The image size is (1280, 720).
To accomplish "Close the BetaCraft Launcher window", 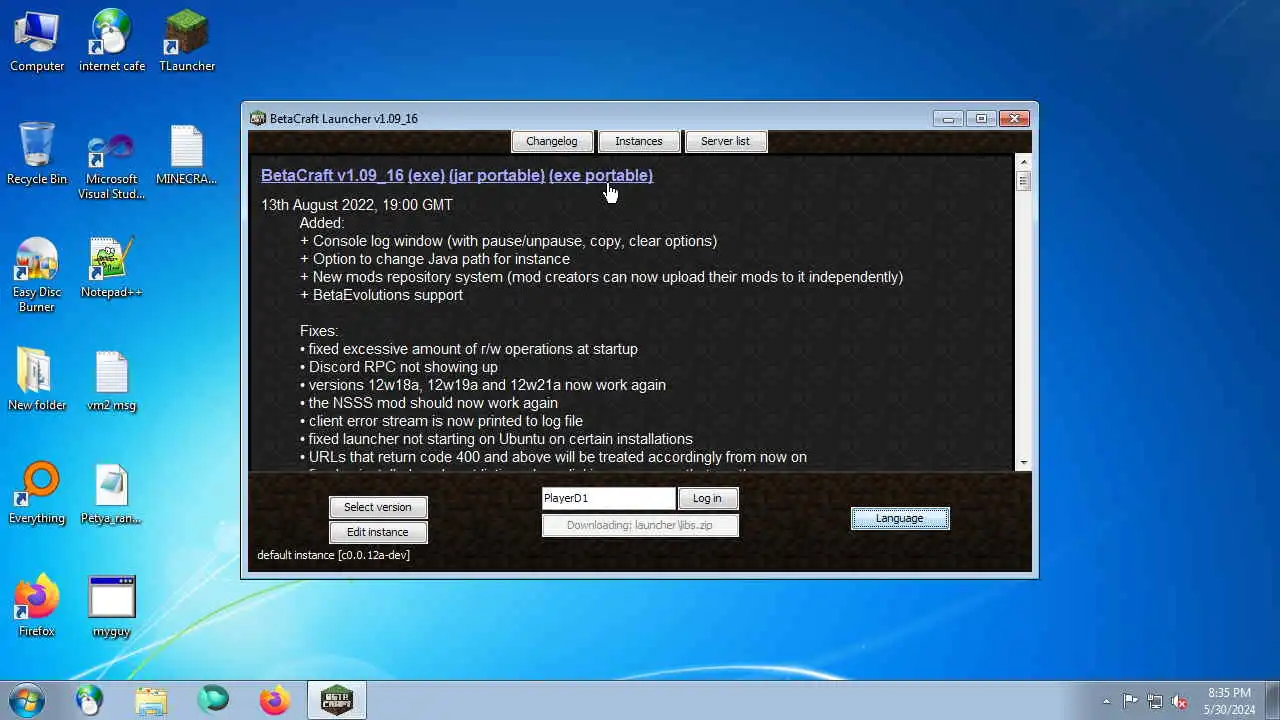I will (1014, 118).
